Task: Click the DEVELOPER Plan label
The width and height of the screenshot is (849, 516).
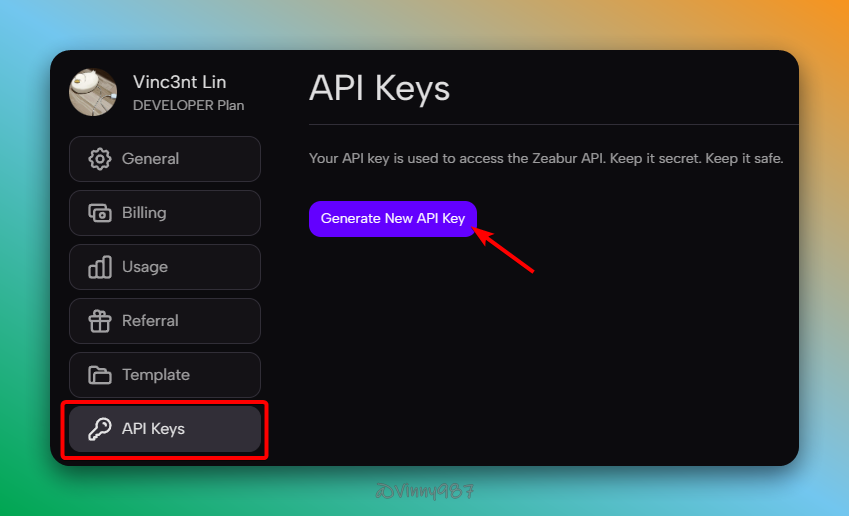Action: point(188,105)
